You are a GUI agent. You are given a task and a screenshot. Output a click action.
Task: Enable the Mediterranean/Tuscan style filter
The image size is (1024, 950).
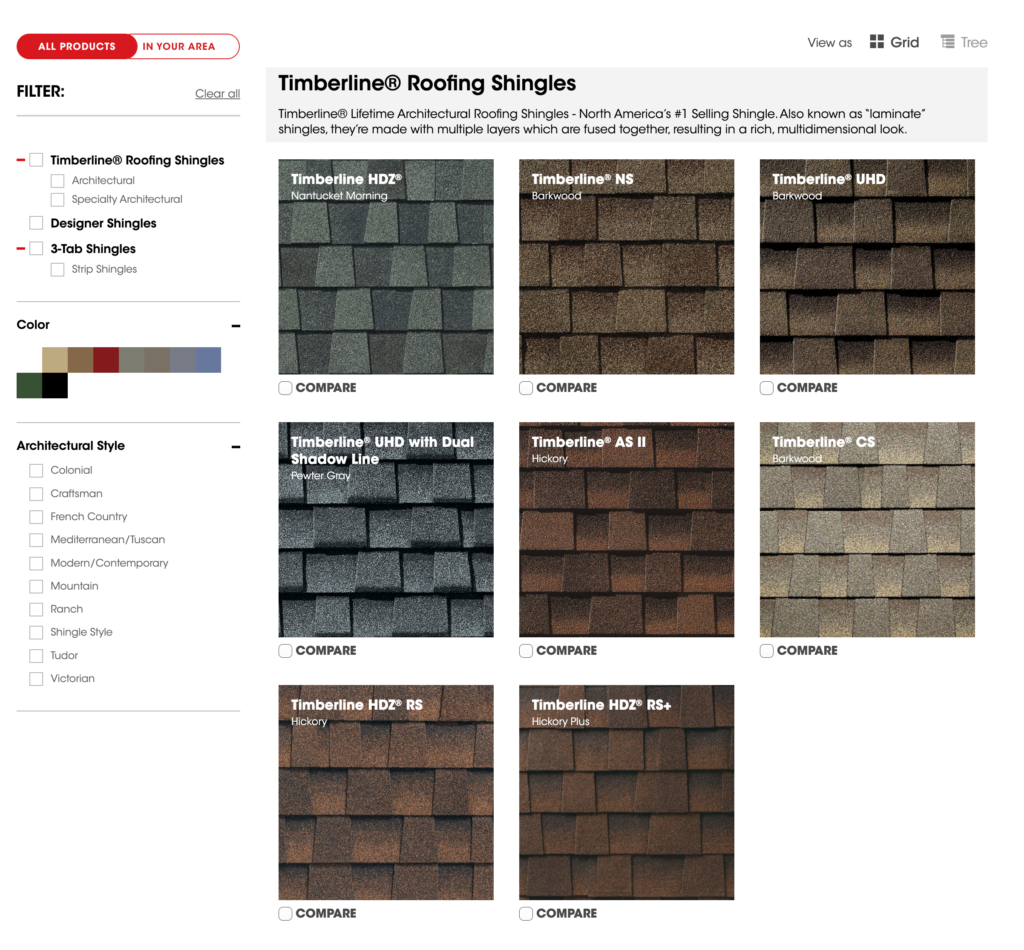[x=36, y=540]
